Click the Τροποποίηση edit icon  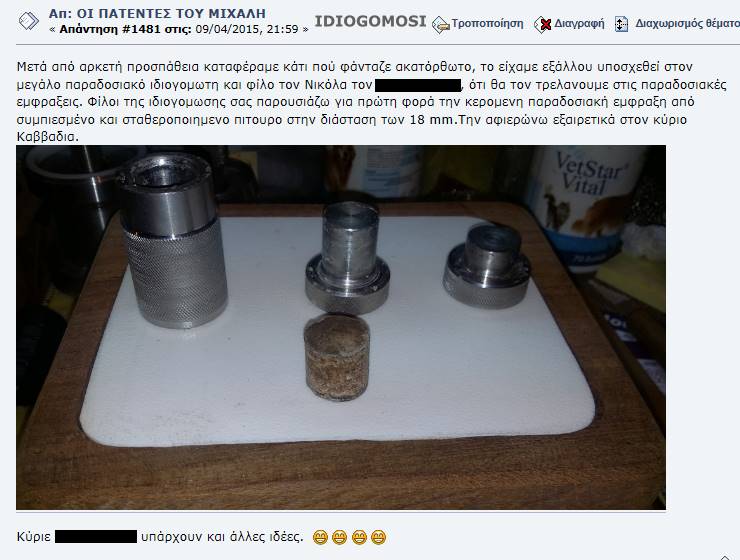[x=440, y=25]
